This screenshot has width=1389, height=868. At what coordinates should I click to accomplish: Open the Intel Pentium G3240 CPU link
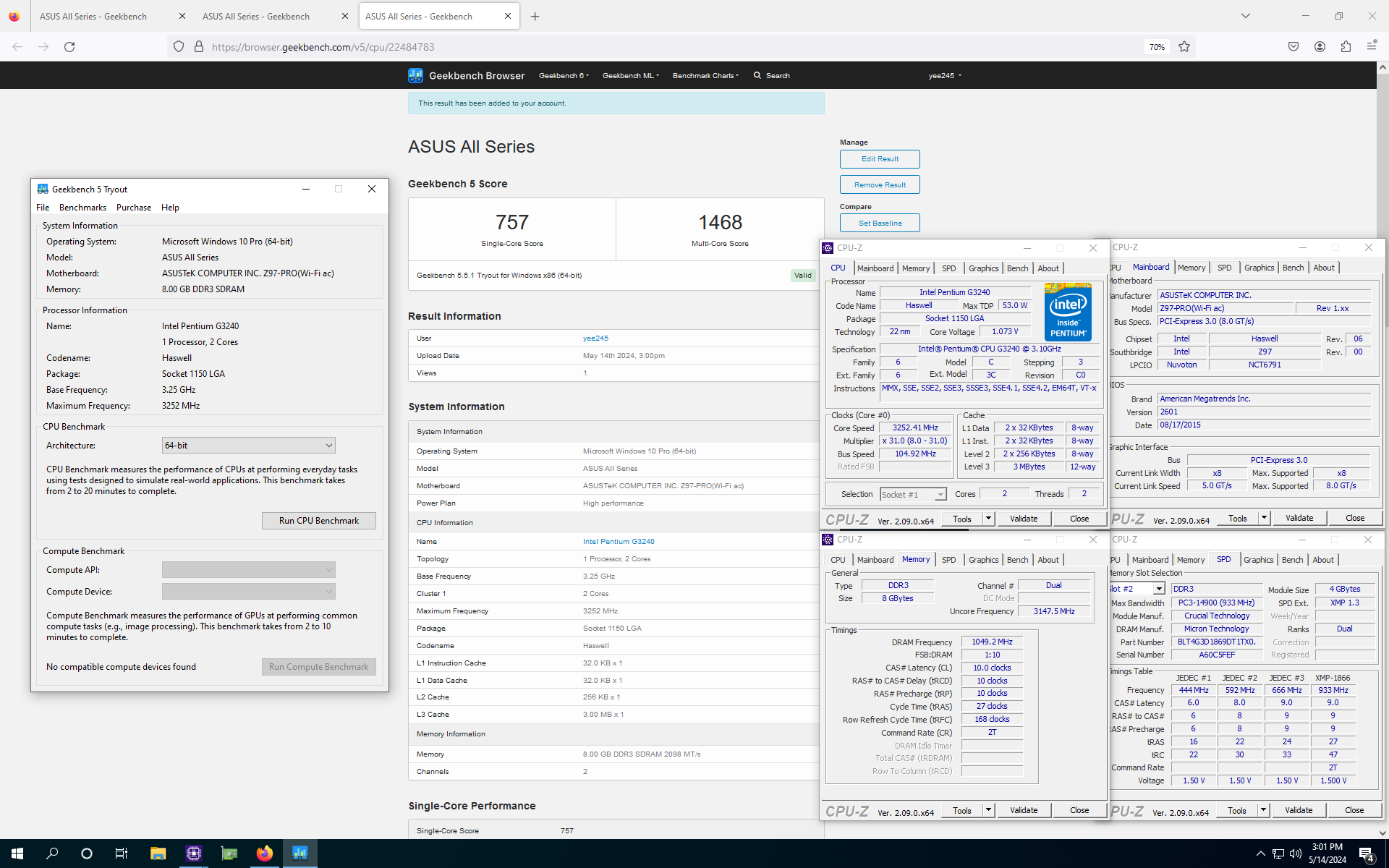coord(619,542)
